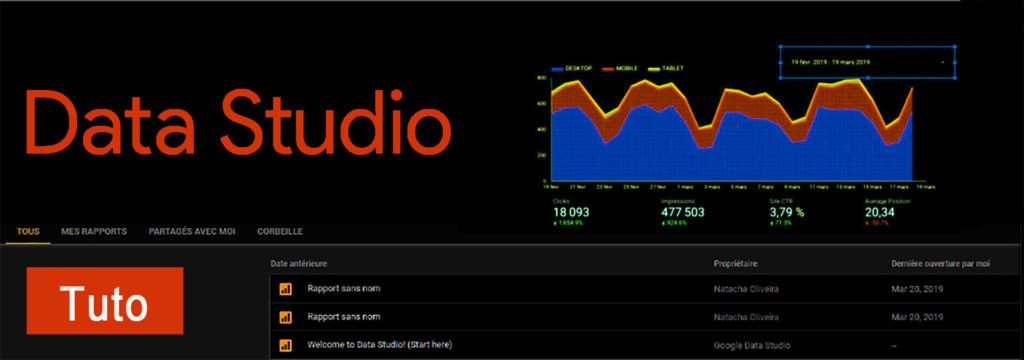The image size is (1024, 360).
Task: Sort by Dernière ouverture par moi header
Action: (x=940, y=263)
